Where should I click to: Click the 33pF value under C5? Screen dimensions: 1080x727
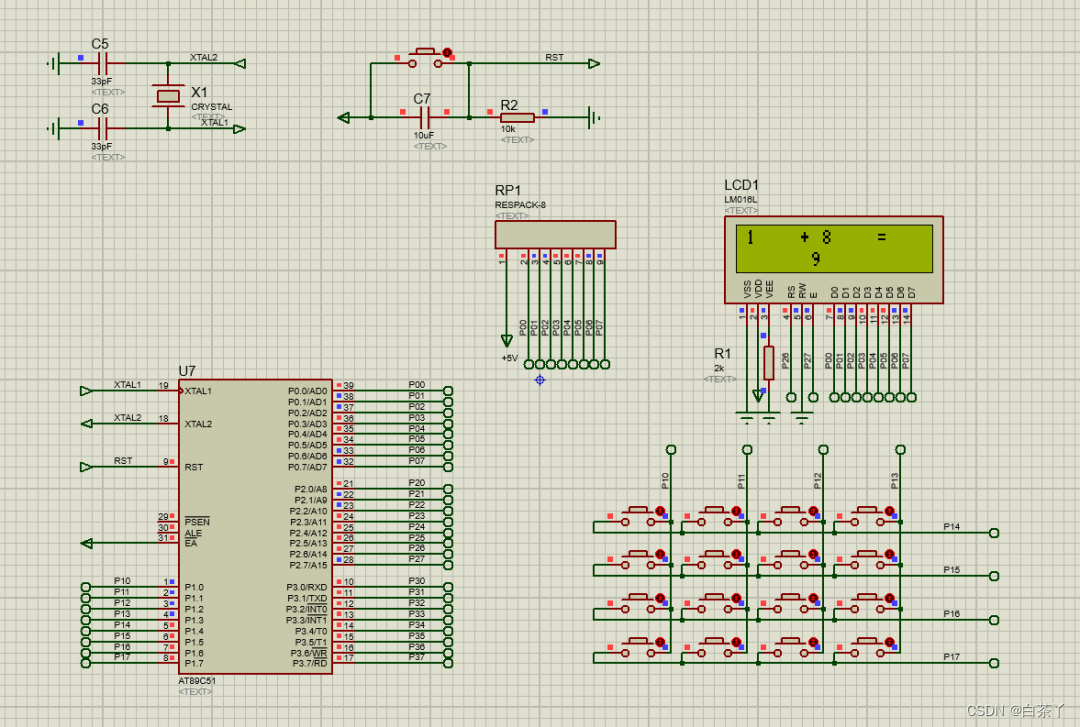pos(101,81)
